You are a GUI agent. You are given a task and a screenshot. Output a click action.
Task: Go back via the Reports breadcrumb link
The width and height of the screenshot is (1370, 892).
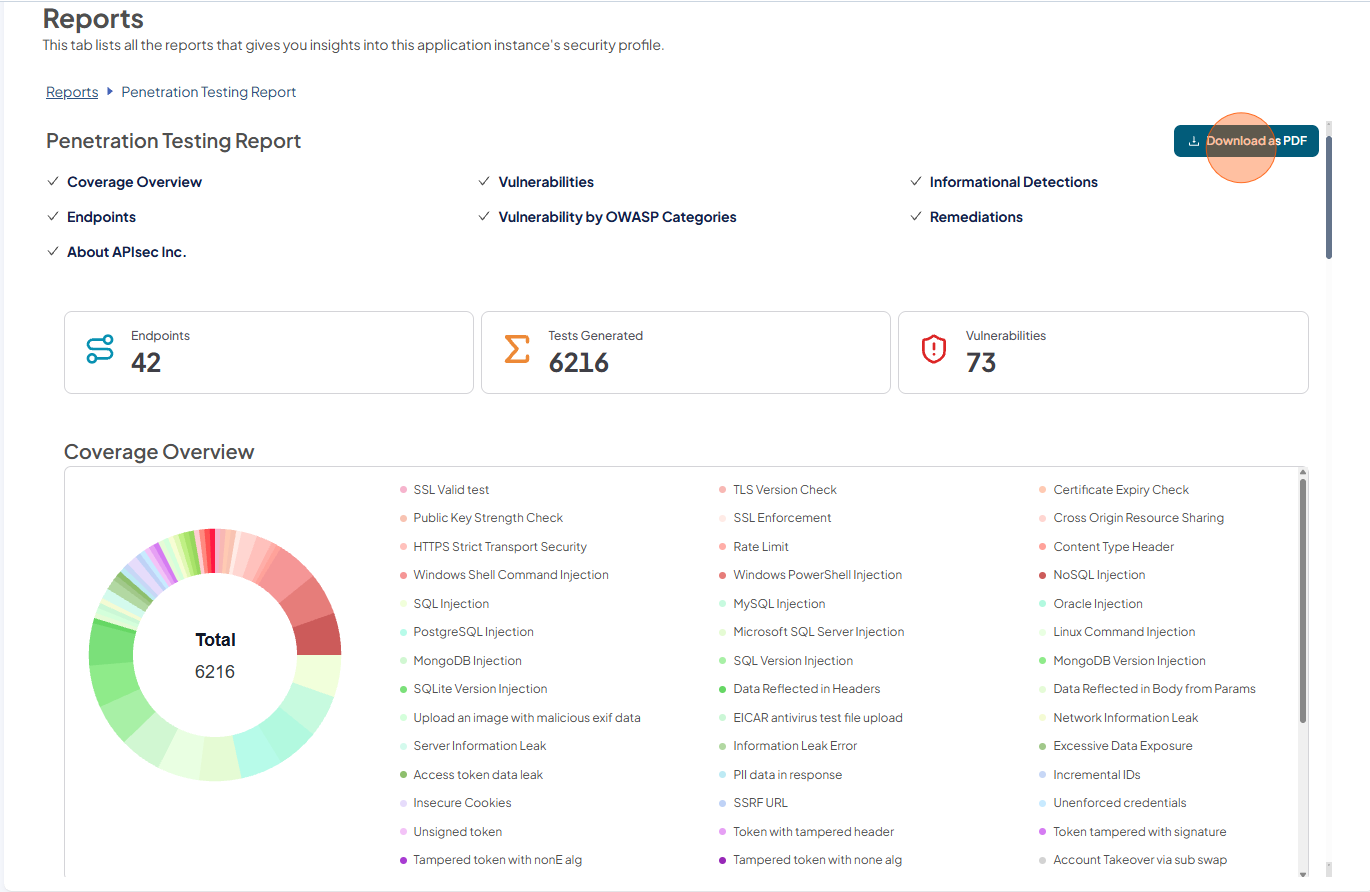72,92
